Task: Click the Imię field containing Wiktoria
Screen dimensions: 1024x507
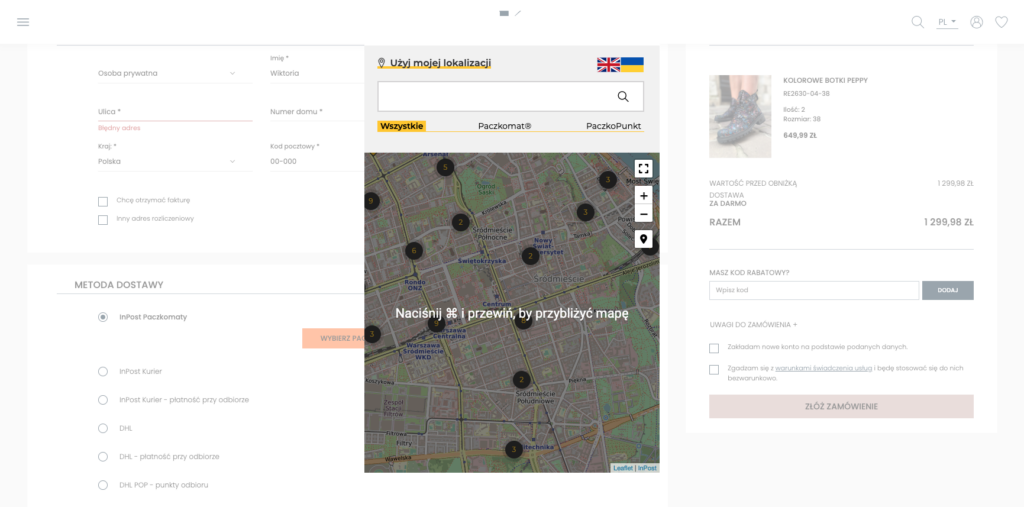Action: coord(317,73)
